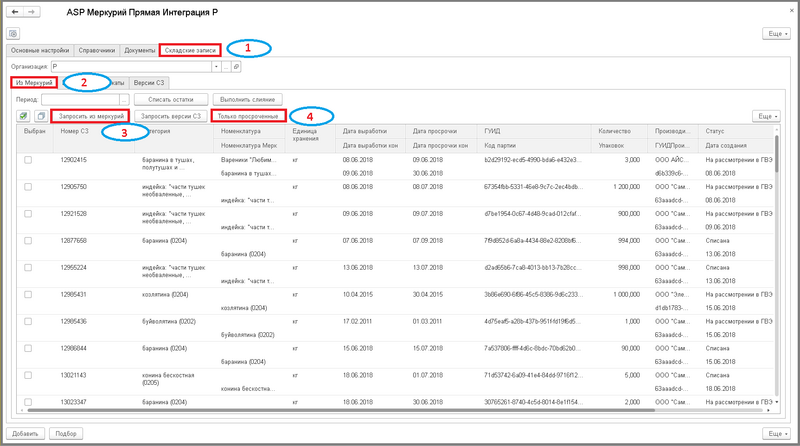Click quantity cell 994,000
This screenshot has width=800, height=446.
click(629, 240)
